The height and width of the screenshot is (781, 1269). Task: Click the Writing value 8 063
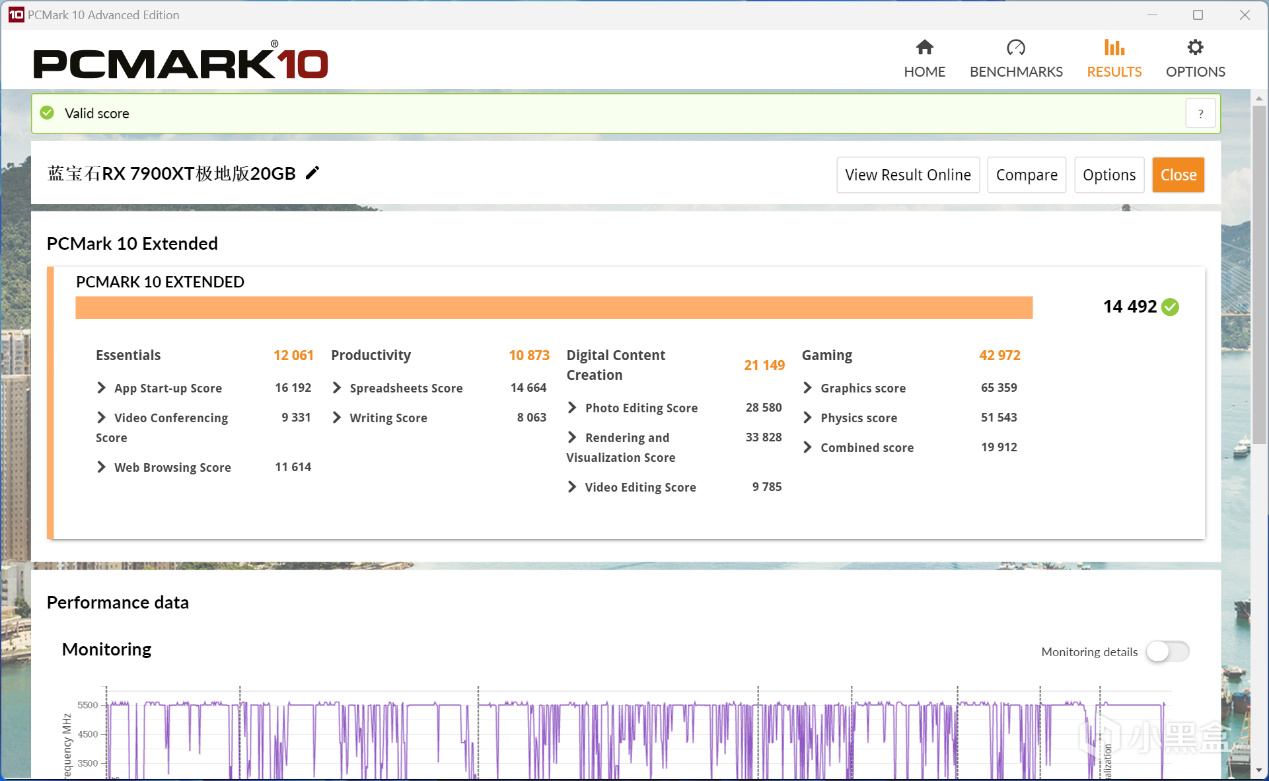point(532,418)
